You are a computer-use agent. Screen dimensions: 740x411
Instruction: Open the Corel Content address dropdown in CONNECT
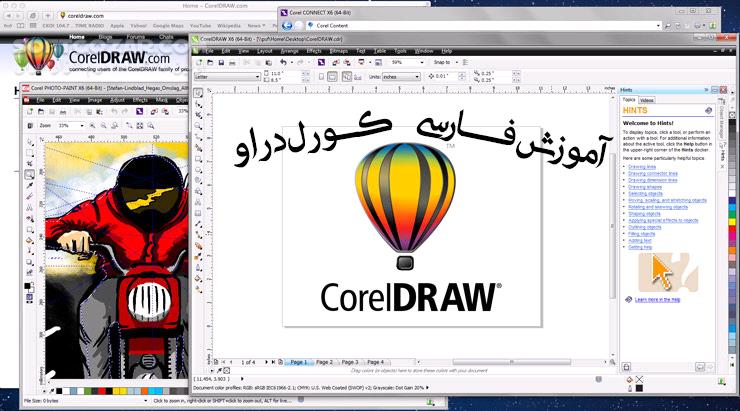[658, 25]
